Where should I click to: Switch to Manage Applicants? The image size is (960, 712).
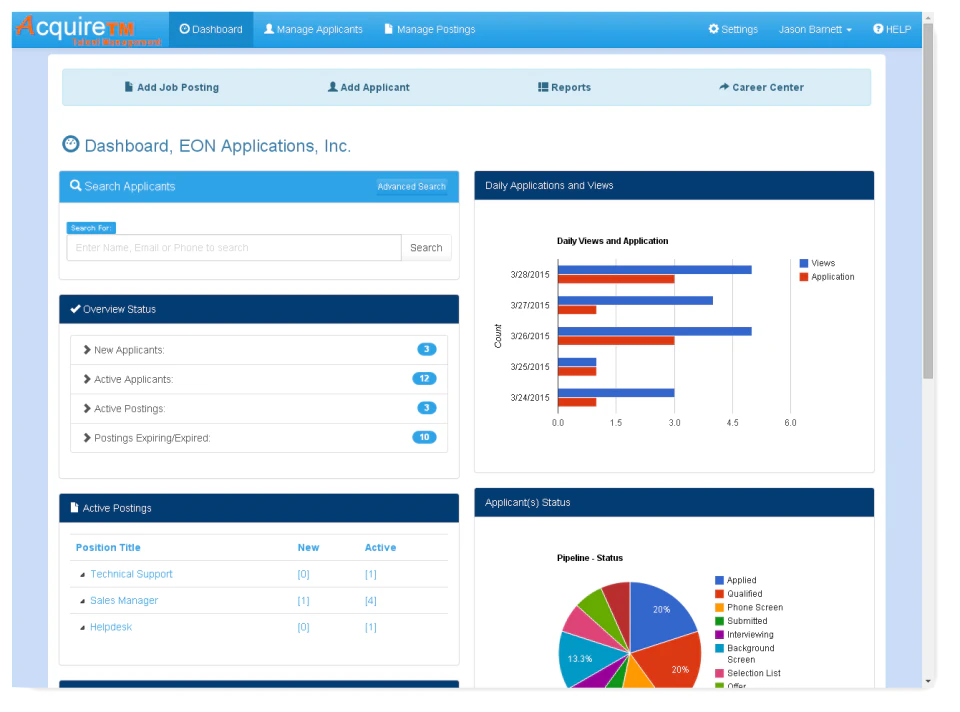(x=313, y=29)
